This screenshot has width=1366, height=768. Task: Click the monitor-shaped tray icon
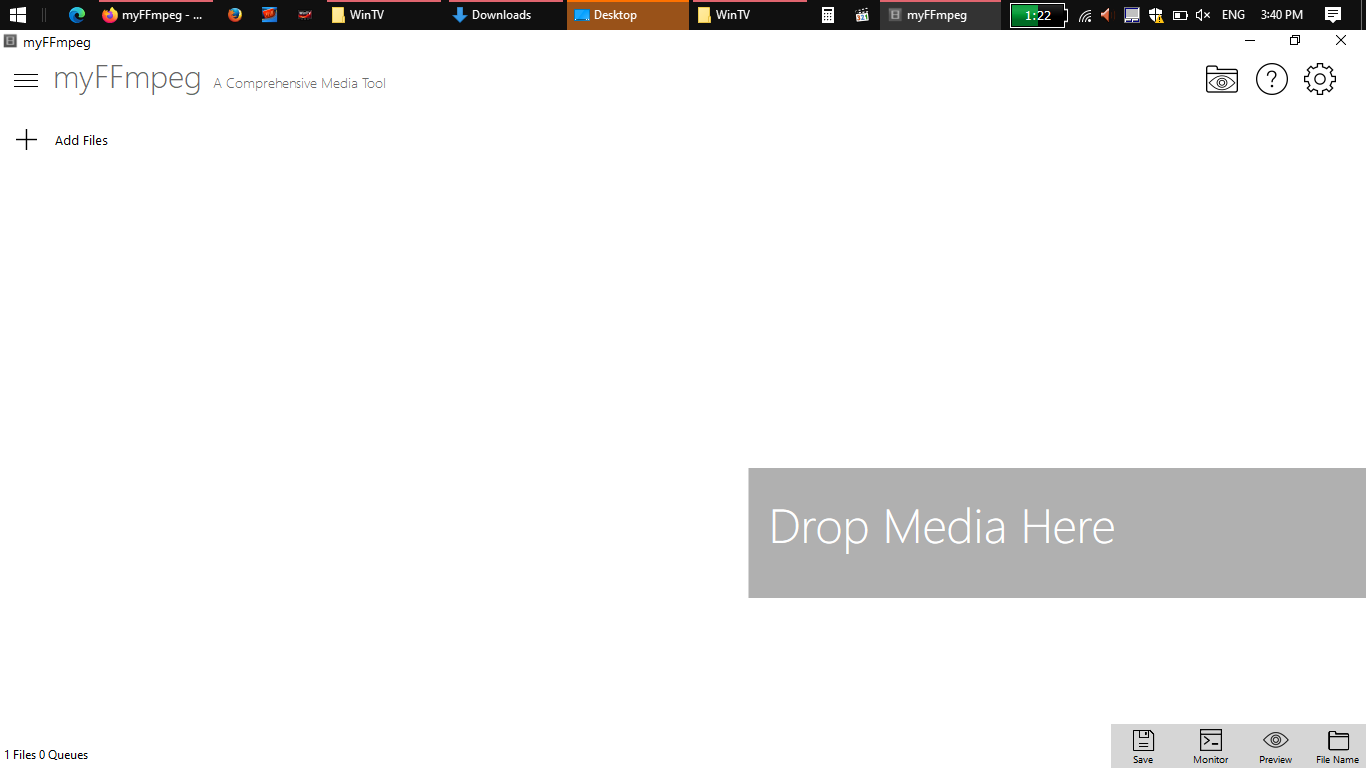1132,15
